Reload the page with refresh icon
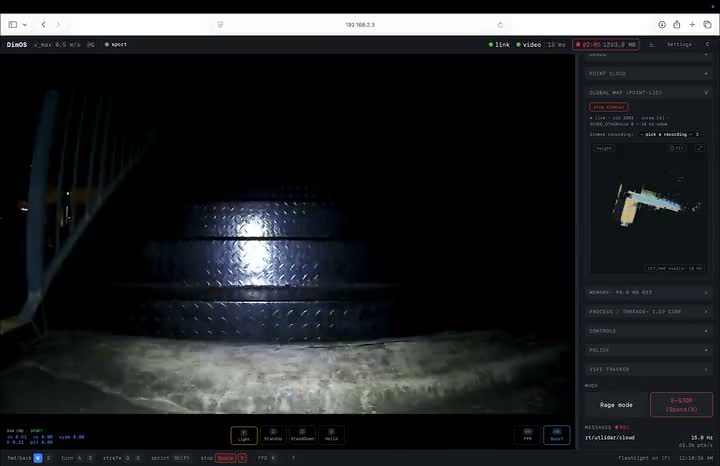Viewport: 720px width, 466px height. pyautogui.click(x=500, y=25)
